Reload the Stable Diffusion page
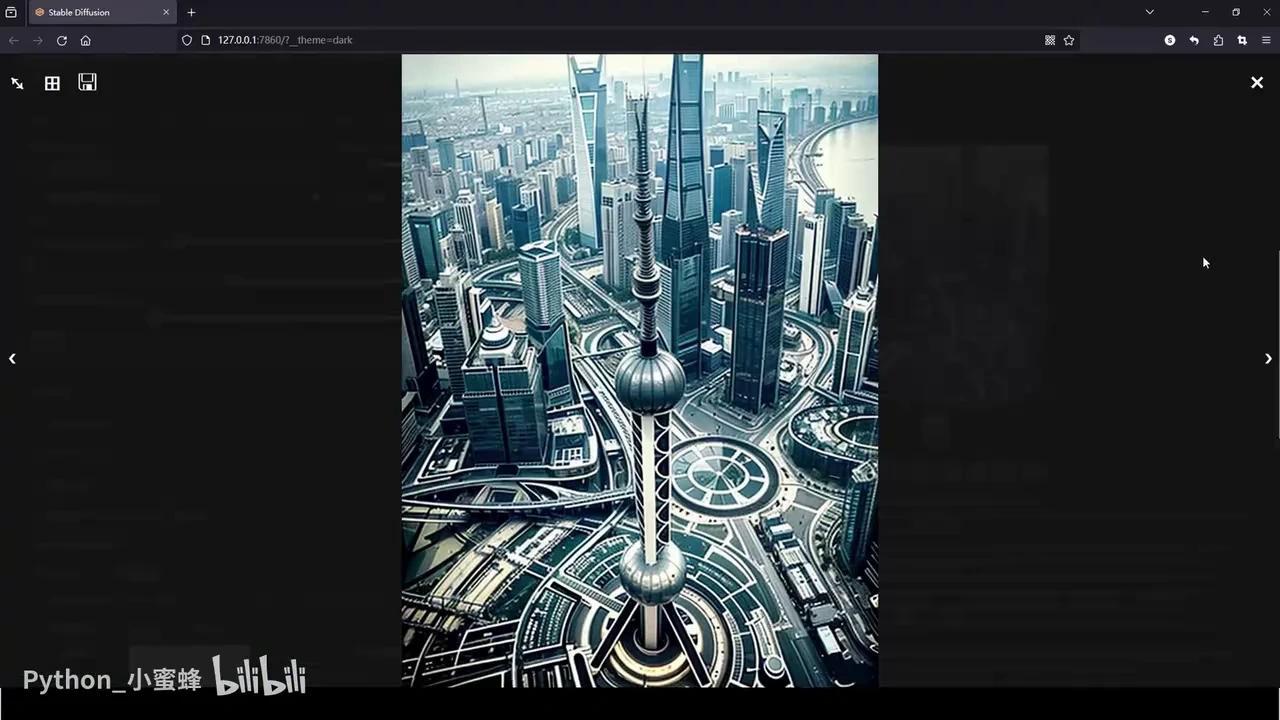This screenshot has width=1280, height=720. pyautogui.click(x=62, y=40)
